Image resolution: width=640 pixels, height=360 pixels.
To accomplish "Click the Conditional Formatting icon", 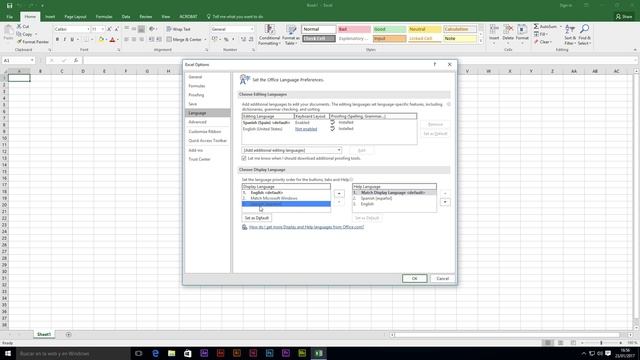I will (269, 29).
